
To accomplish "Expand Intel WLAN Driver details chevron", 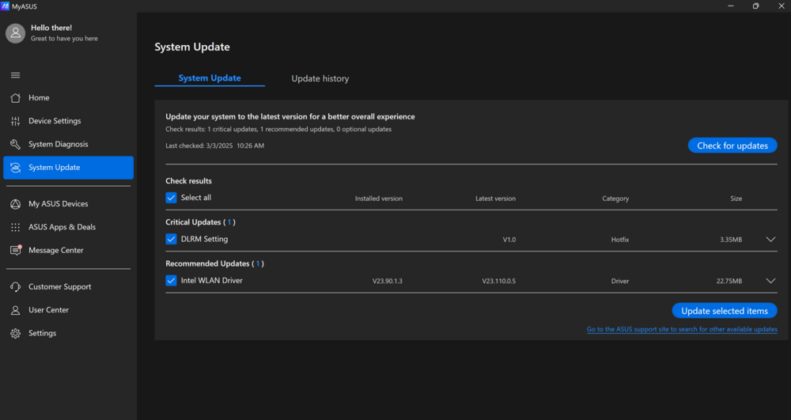I will 770,281.
